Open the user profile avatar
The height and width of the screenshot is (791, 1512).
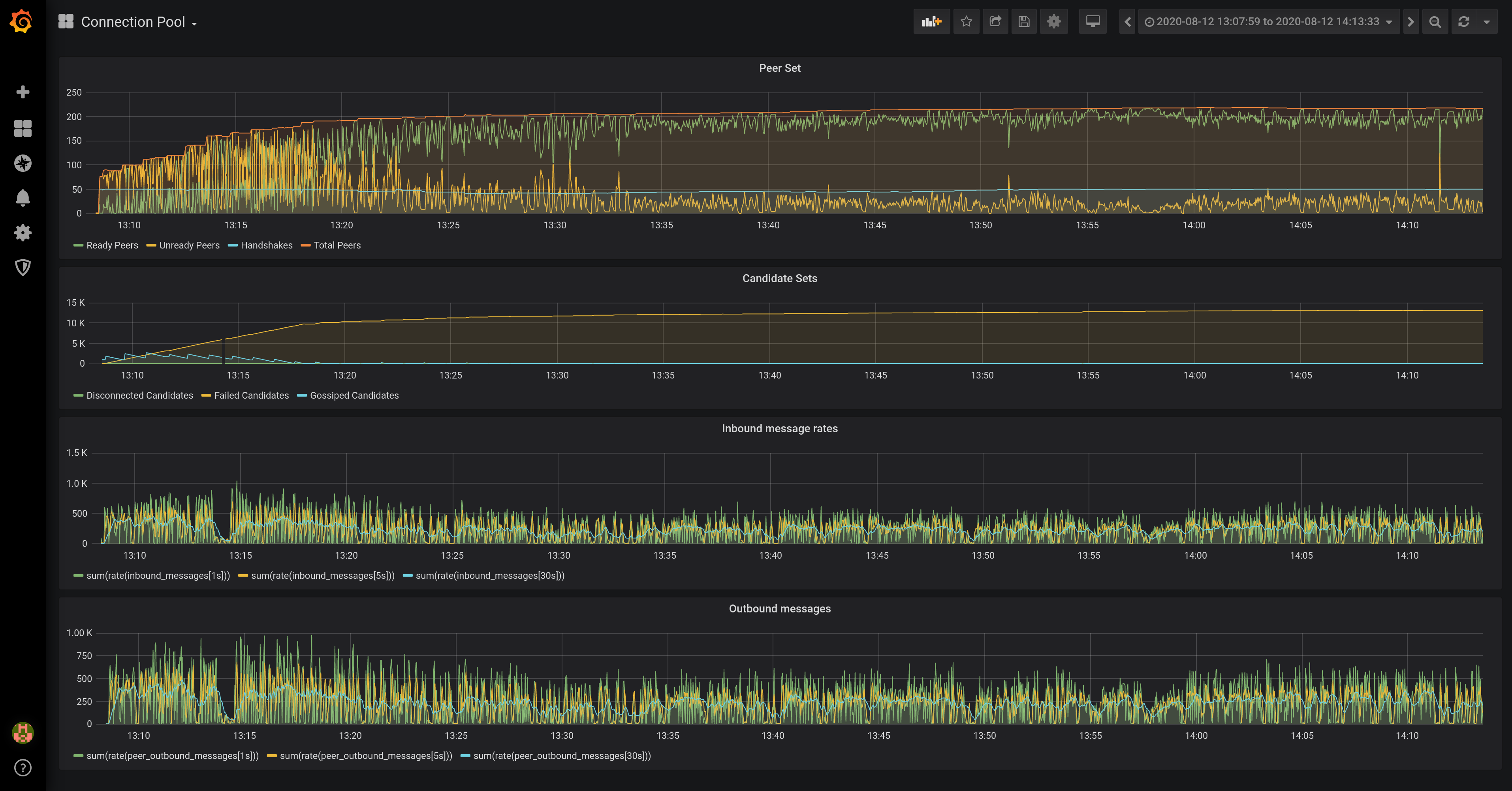coord(22,733)
